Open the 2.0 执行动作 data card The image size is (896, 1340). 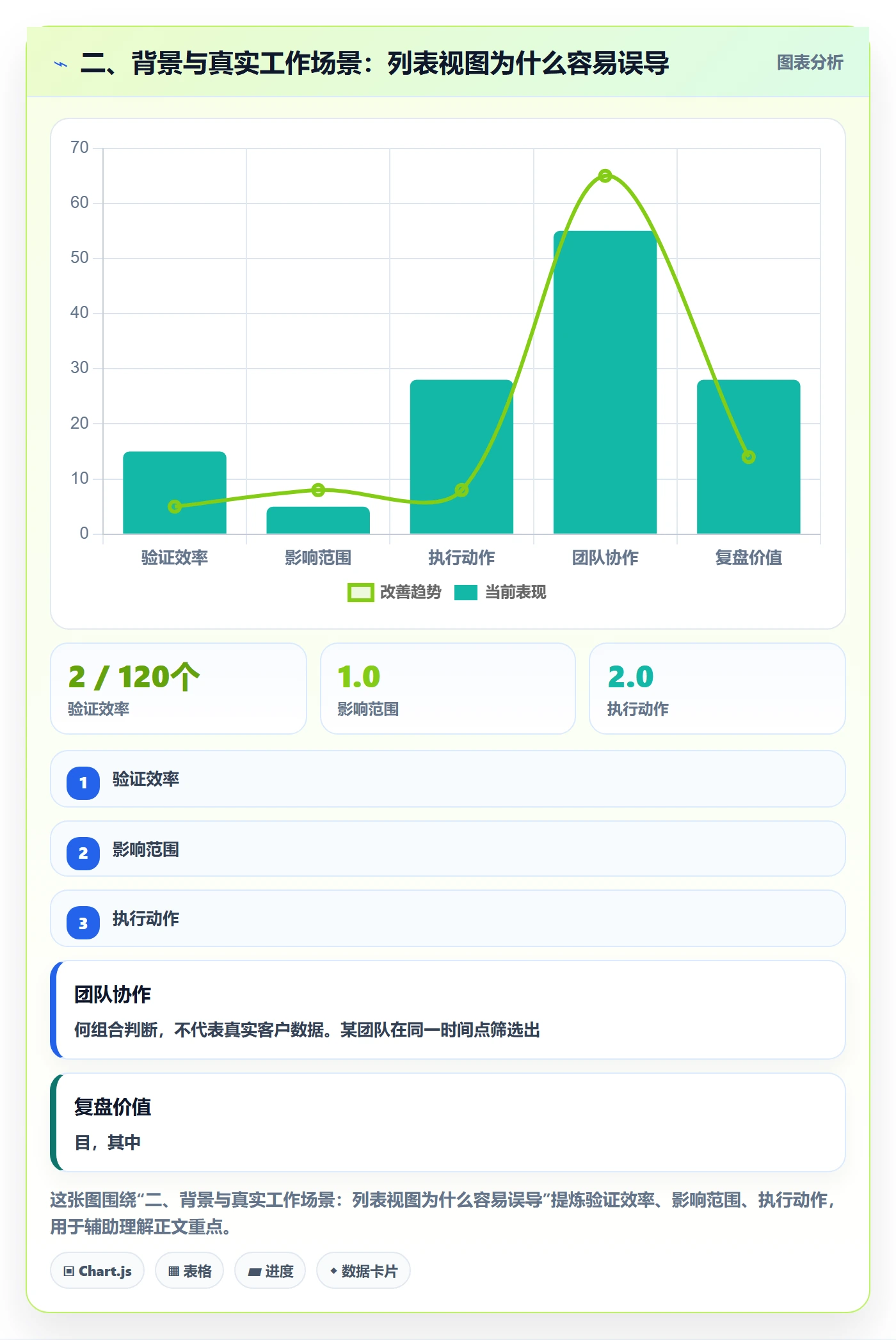[x=717, y=689]
